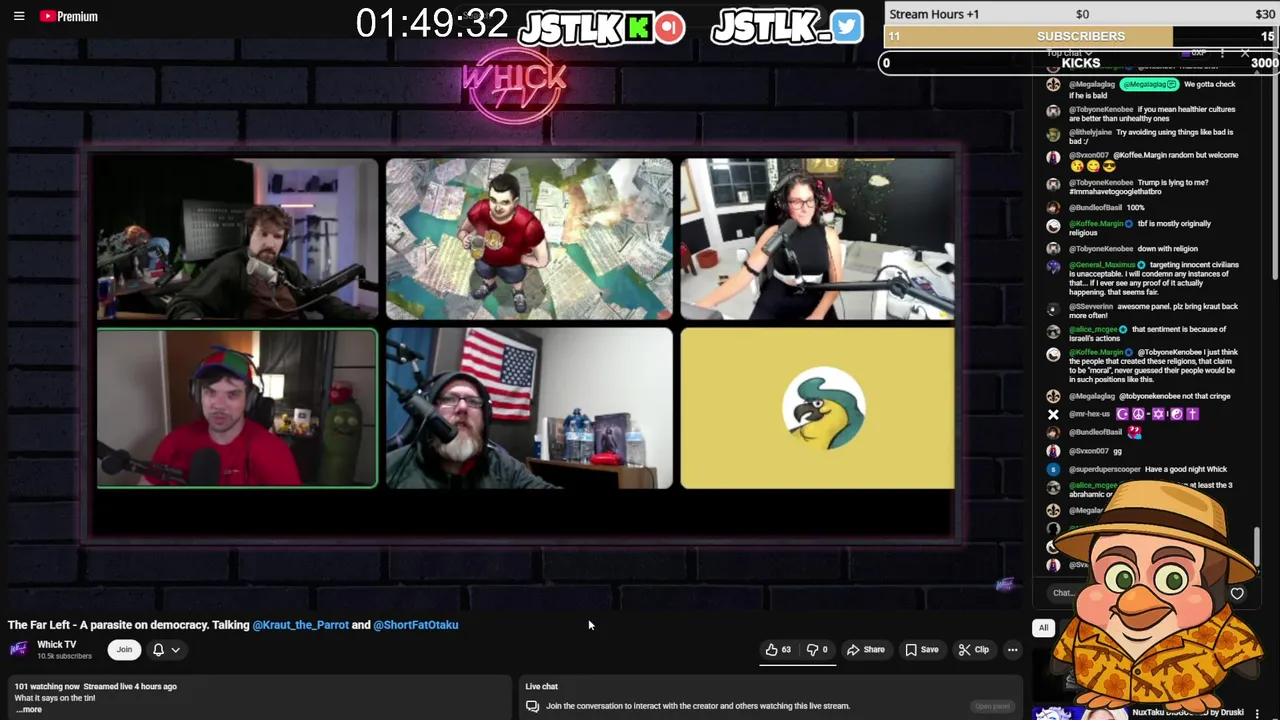Expand notification options chevron beside bell
This screenshot has height=720, width=1280.
click(x=175, y=650)
